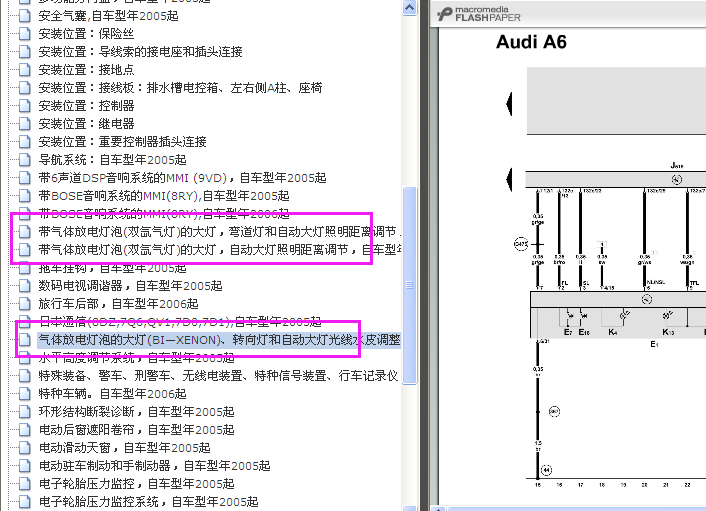Image resolution: width=706 pixels, height=511 pixels.
Task: Click the black arrow beside the J519 control bar
Action: [x=509, y=179]
